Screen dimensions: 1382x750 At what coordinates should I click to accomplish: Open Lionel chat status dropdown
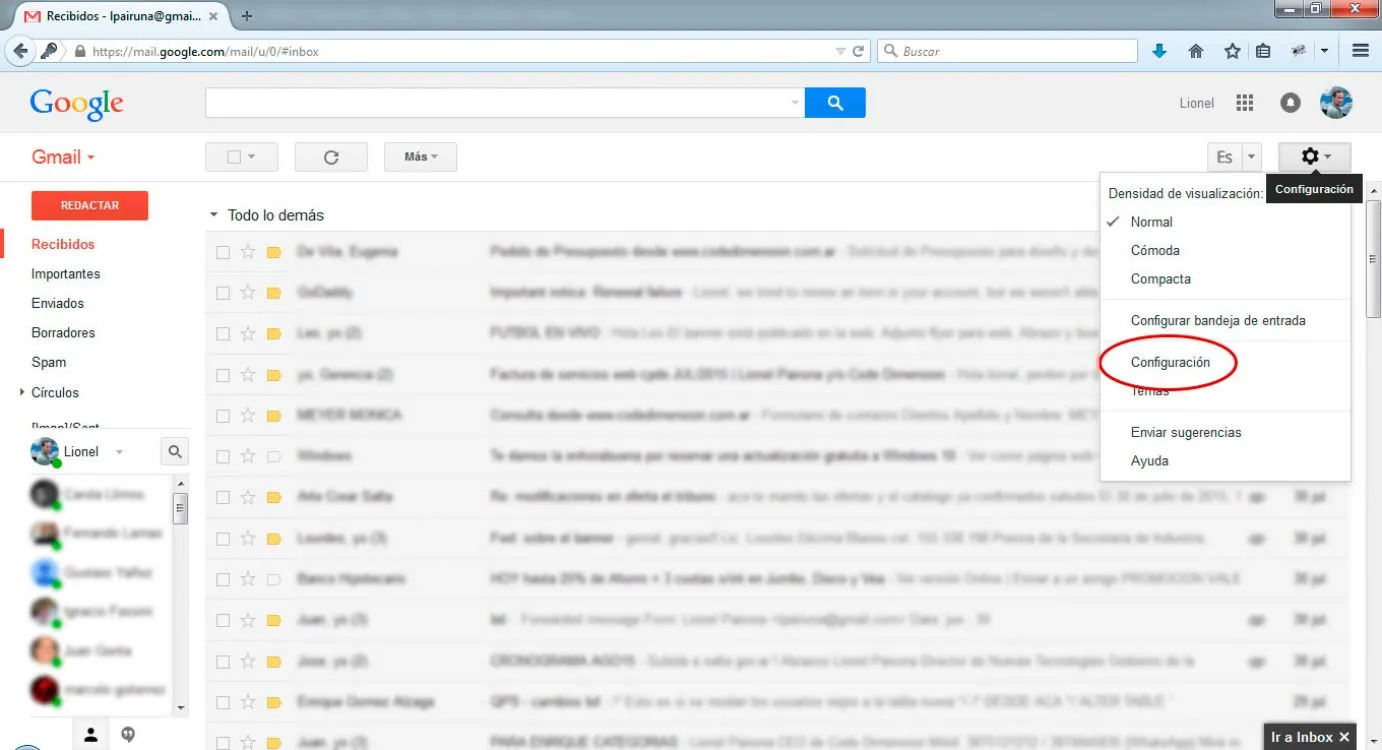(x=119, y=452)
